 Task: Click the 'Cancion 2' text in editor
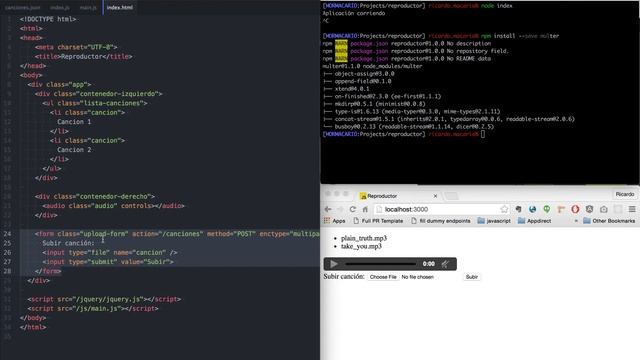click(x=74, y=150)
